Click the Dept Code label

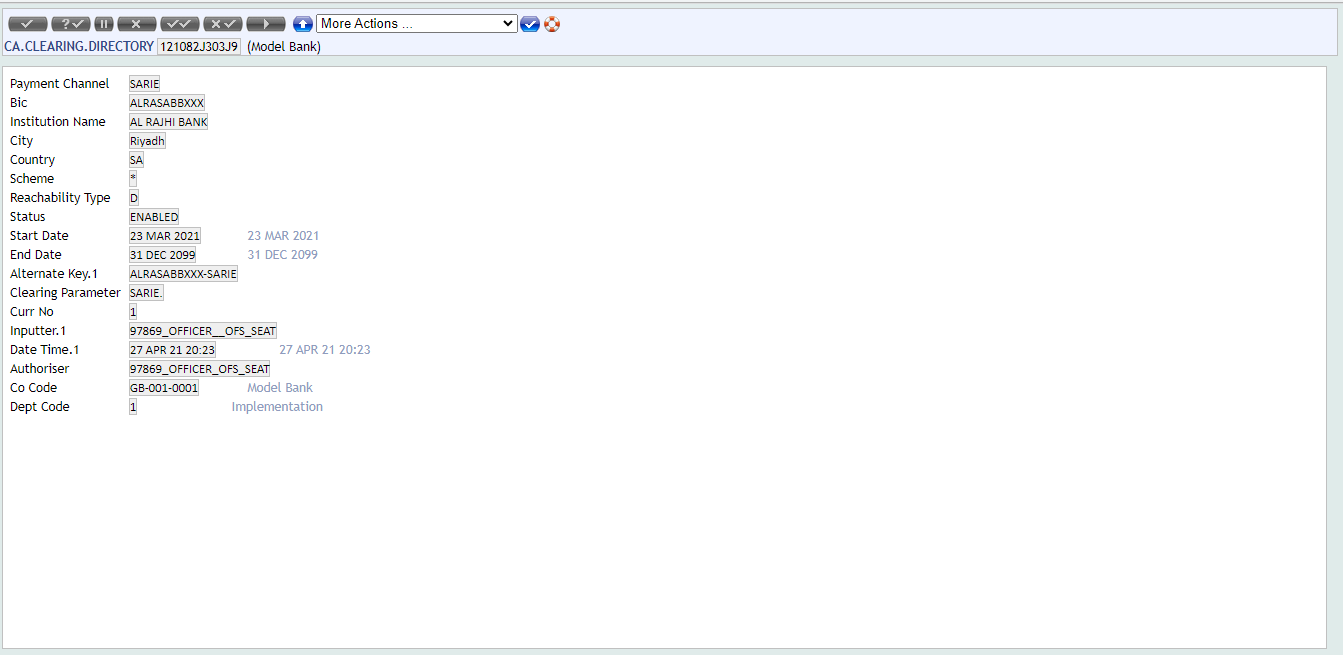pos(41,407)
